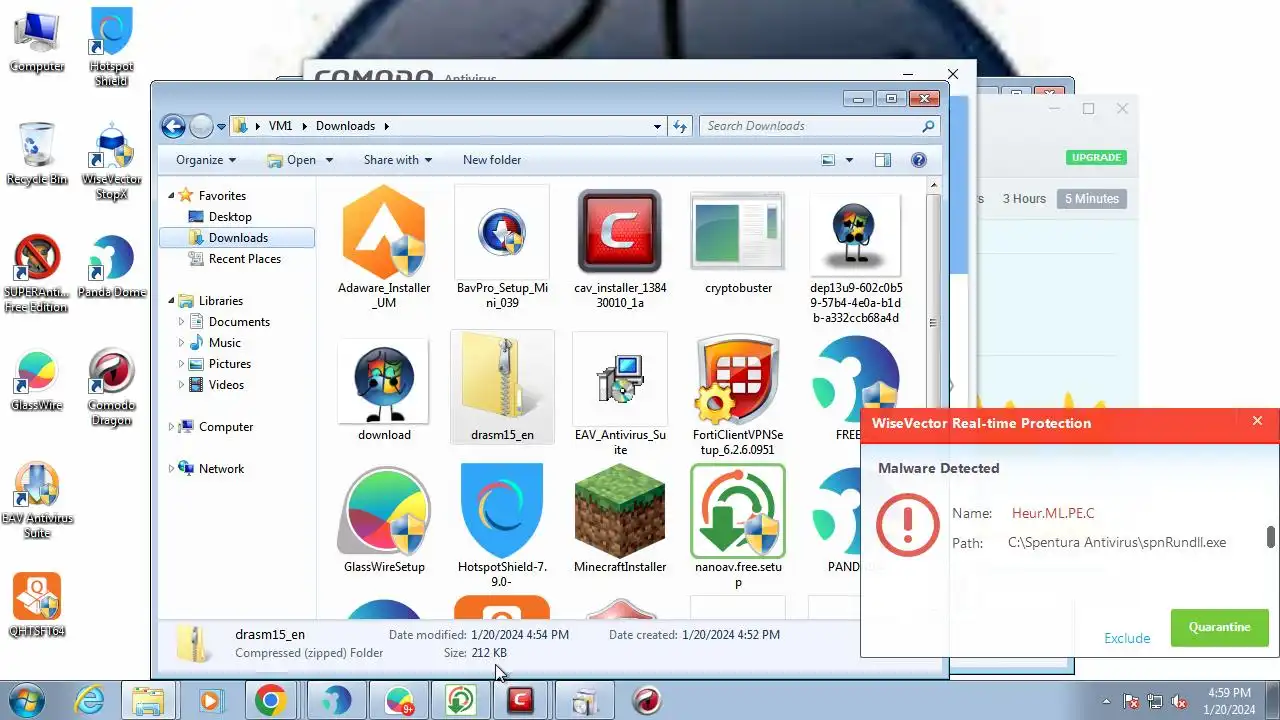The width and height of the screenshot is (1280, 720).
Task: Select FortiClientVPNSetup_6.2.6.0951 installer
Action: click(738, 394)
